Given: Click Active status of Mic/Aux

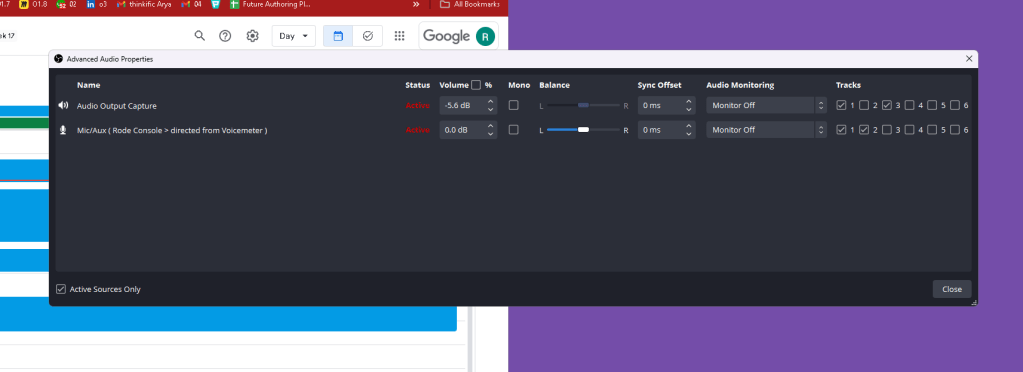Looking at the screenshot, I should [418, 130].
